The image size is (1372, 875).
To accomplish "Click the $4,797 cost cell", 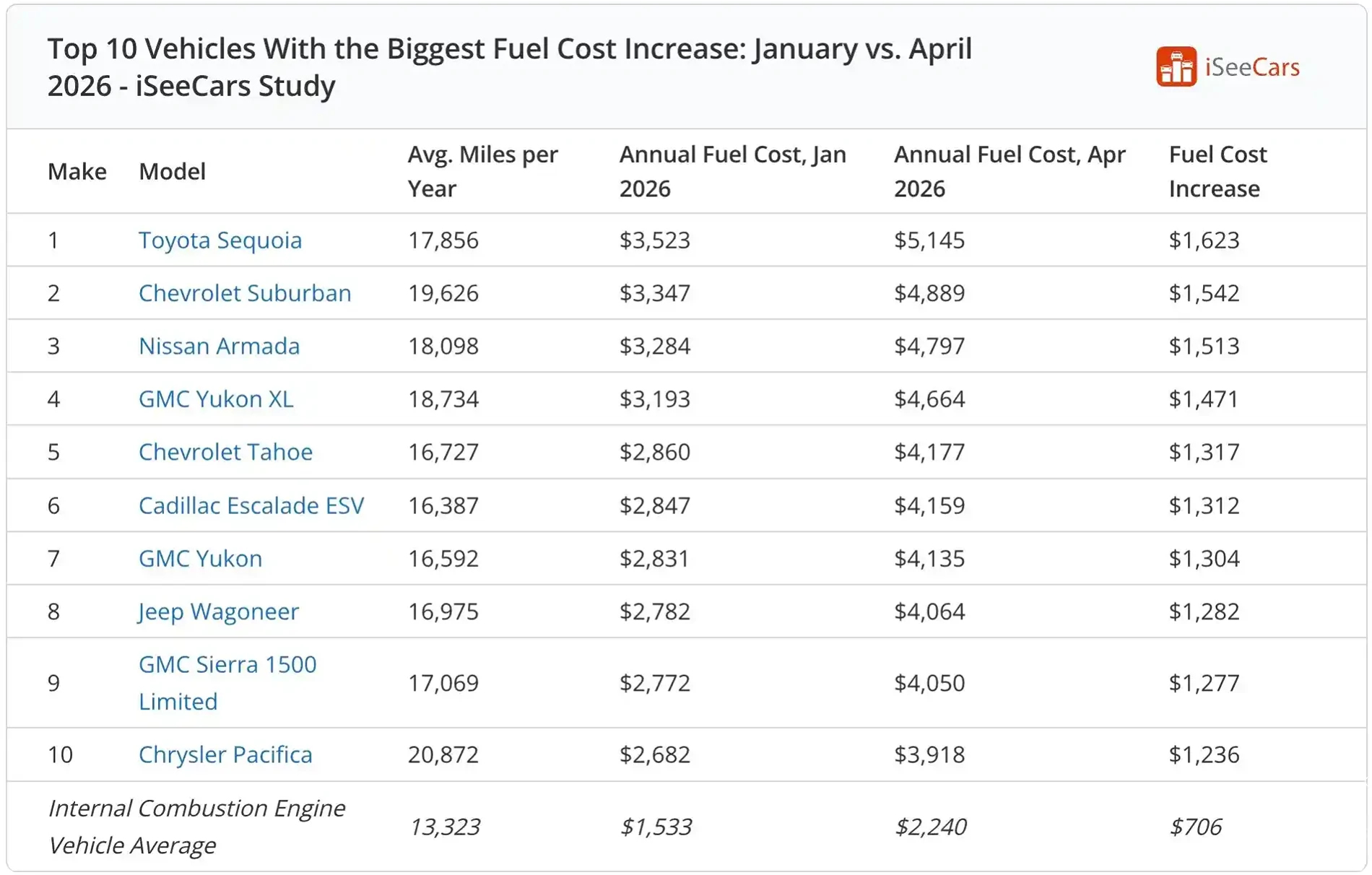I will [929, 346].
